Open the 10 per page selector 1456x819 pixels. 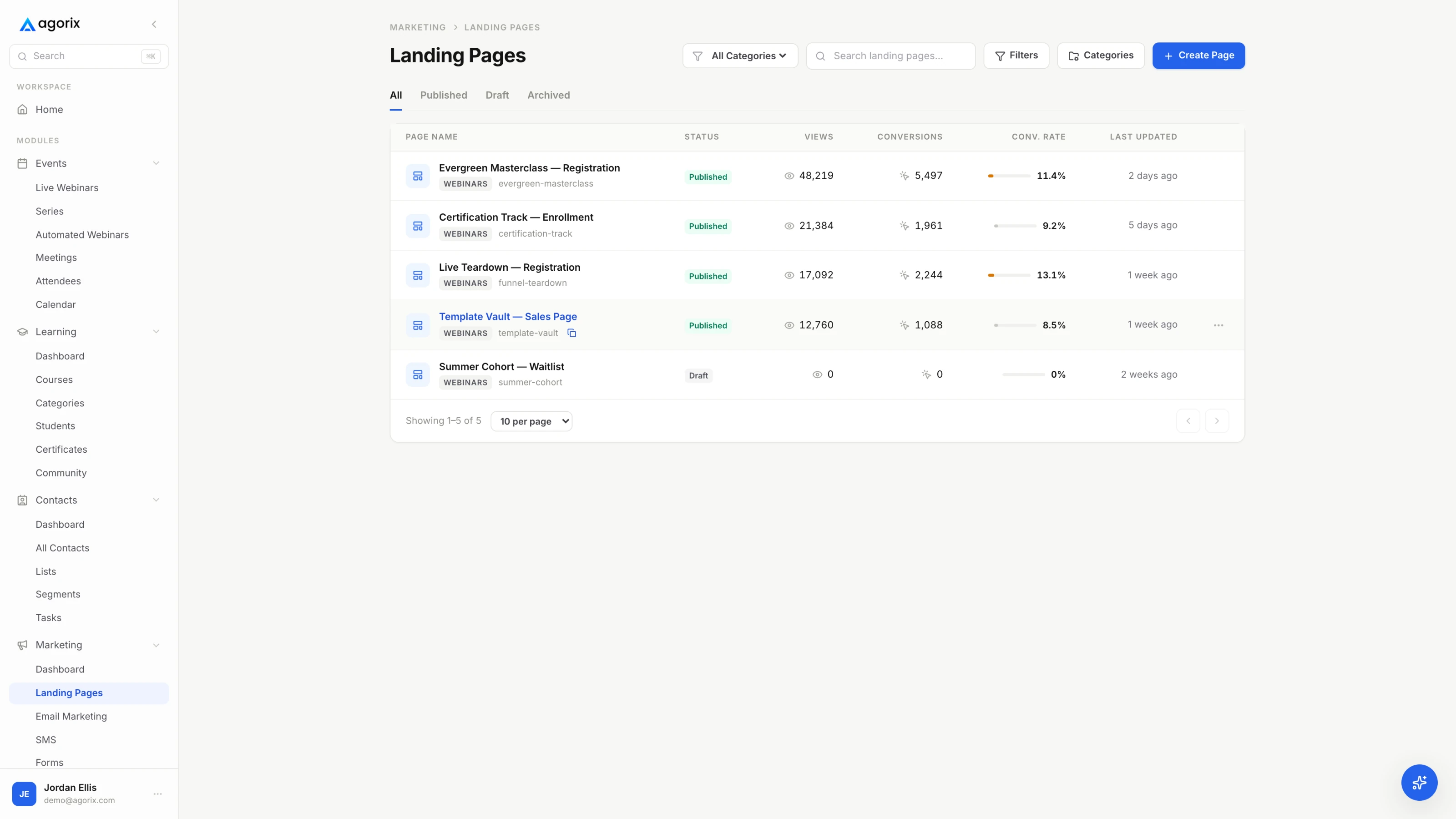coord(531,421)
